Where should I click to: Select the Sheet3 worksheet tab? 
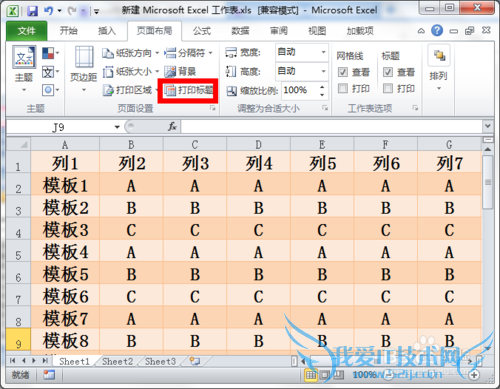tap(160, 361)
